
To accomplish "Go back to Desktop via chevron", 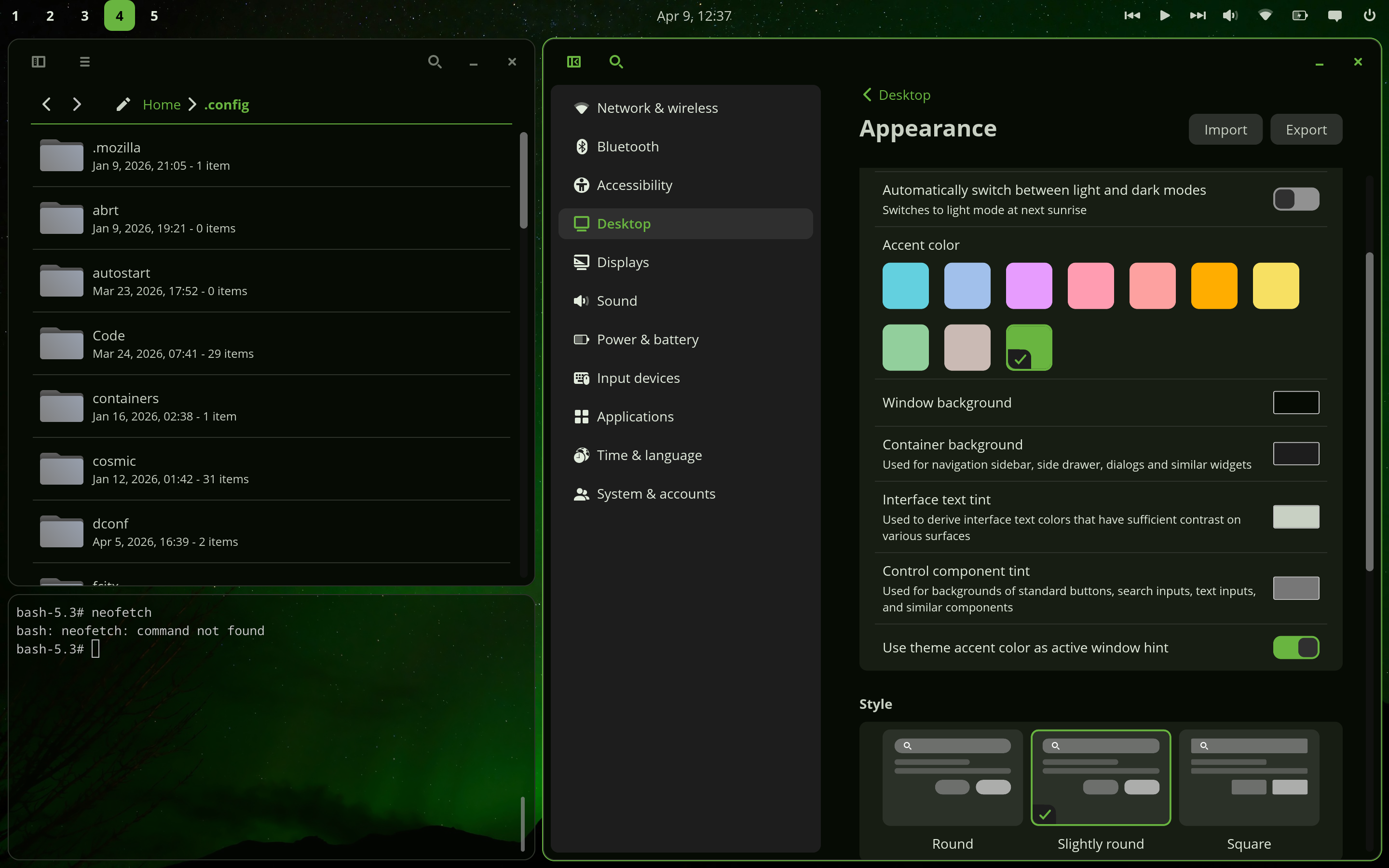I will point(867,95).
